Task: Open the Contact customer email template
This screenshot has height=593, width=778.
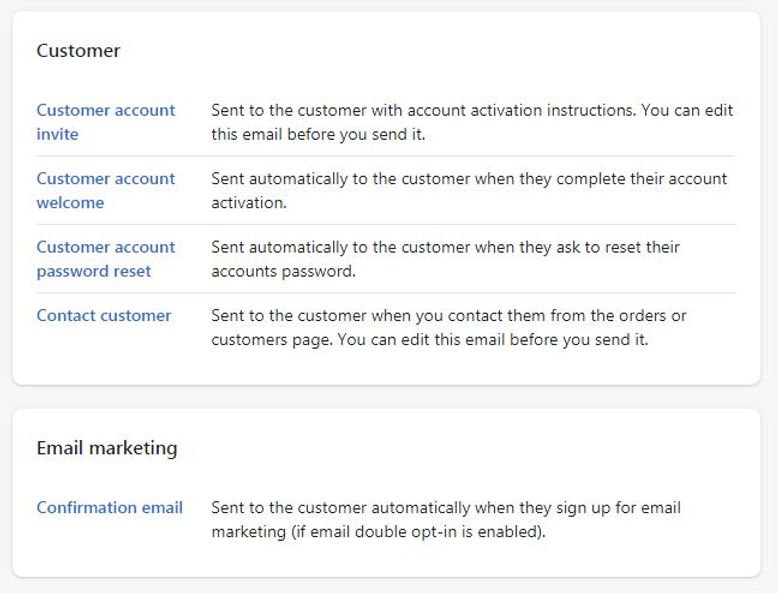Action: coord(104,315)
